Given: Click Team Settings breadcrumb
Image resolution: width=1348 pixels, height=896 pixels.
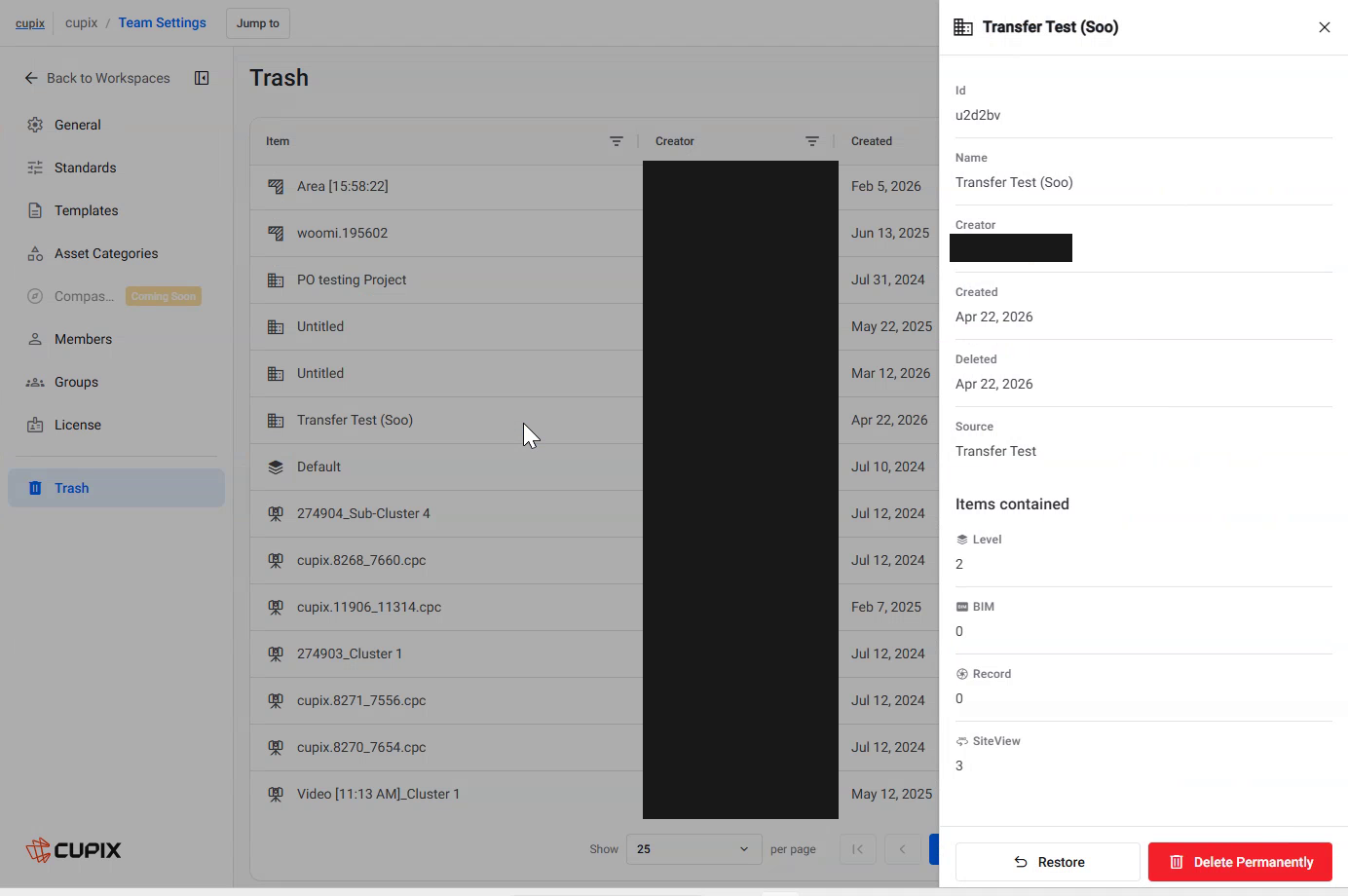Looking at the screenshot, I should coord(162,22).
